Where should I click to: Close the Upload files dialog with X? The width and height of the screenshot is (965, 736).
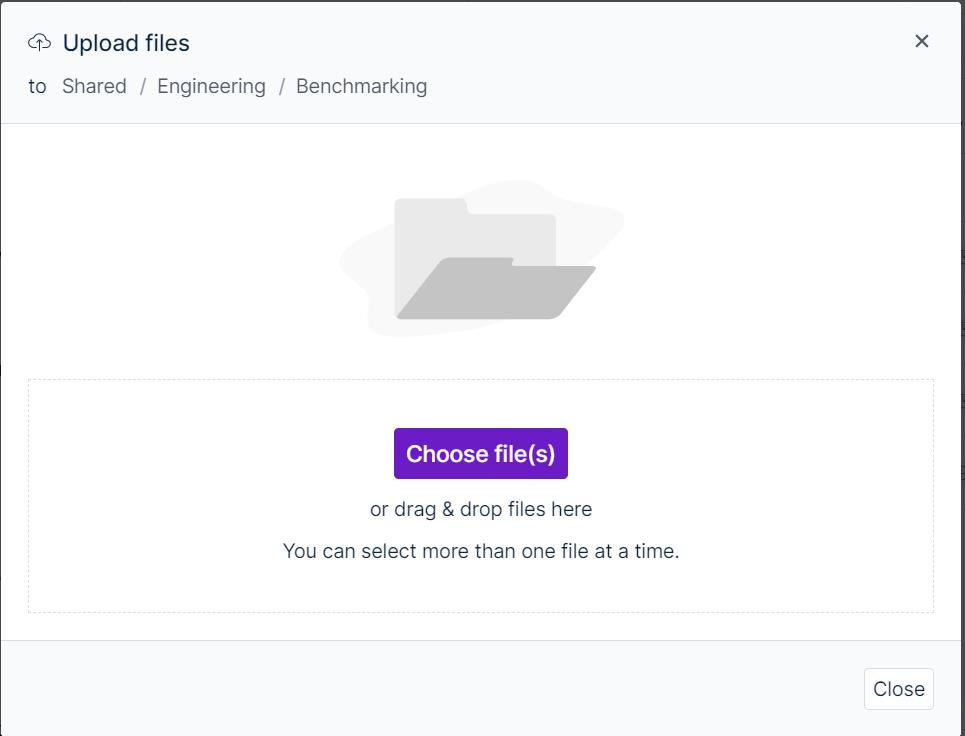tap(921, 41)
